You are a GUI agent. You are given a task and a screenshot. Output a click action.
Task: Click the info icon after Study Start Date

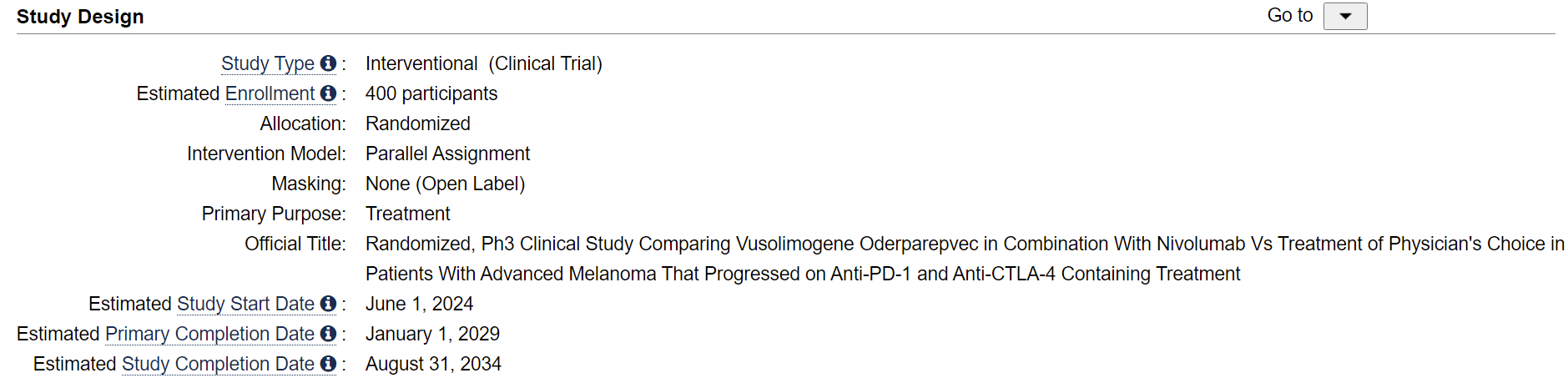(328, 304)
